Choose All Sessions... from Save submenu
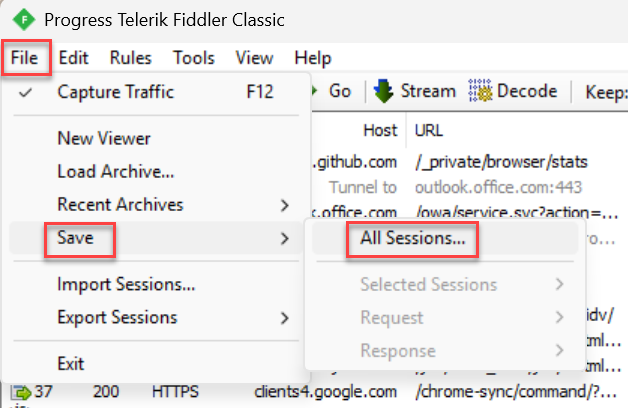This screenshot has width=628, height=408. tap(412, 239)
